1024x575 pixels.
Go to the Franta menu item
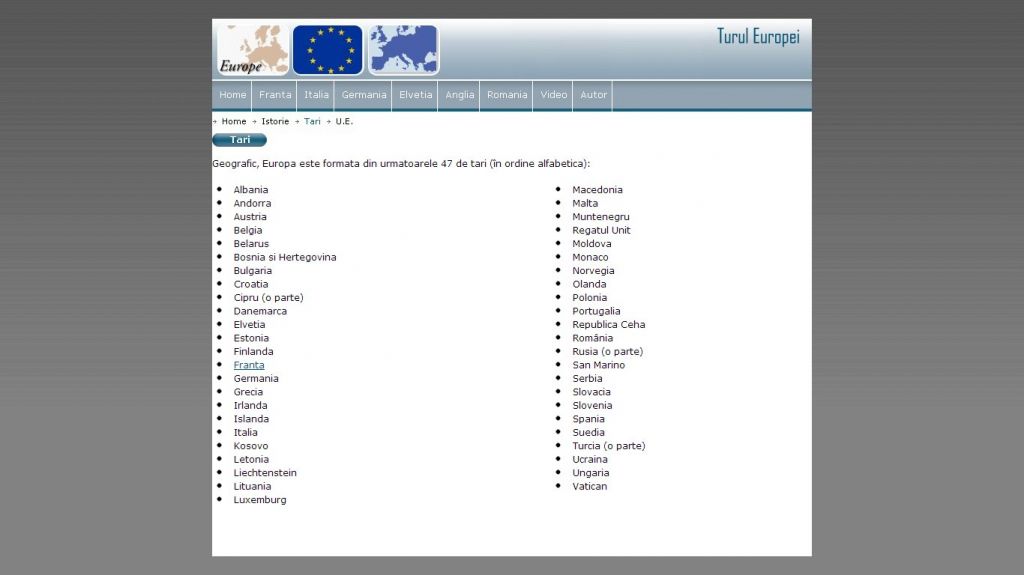coord(275,95)
